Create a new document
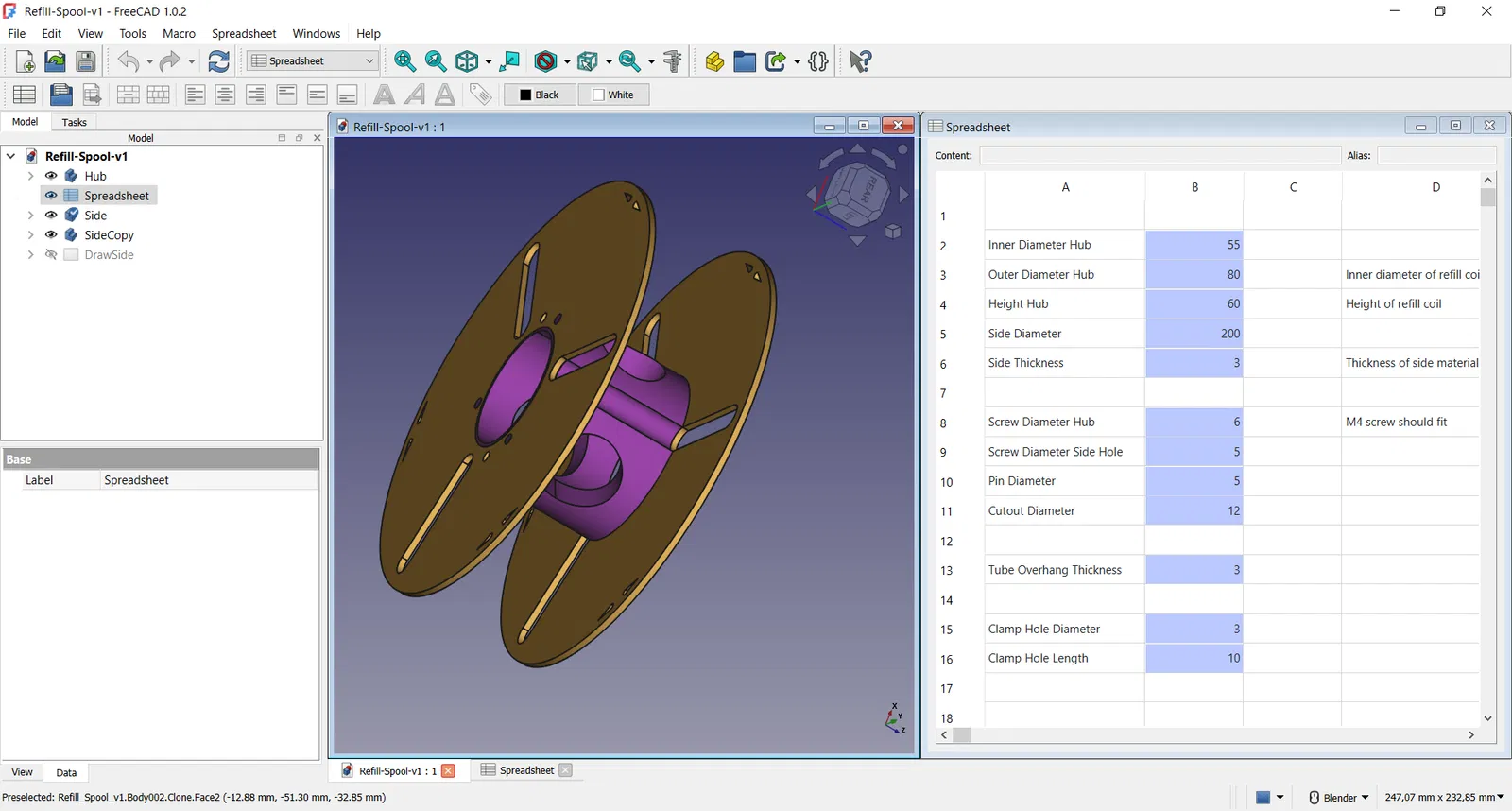The height and width of the screenshot is (811, 1512). [26, 61]
